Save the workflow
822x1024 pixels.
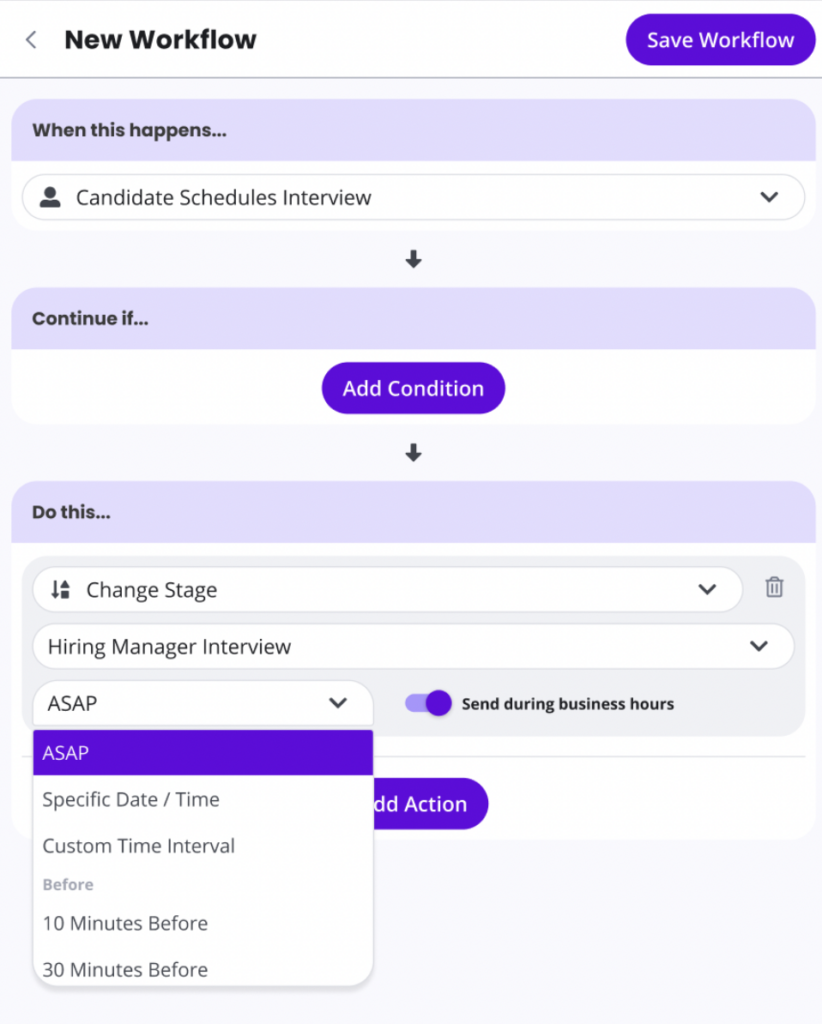click(x=720, y=40)
